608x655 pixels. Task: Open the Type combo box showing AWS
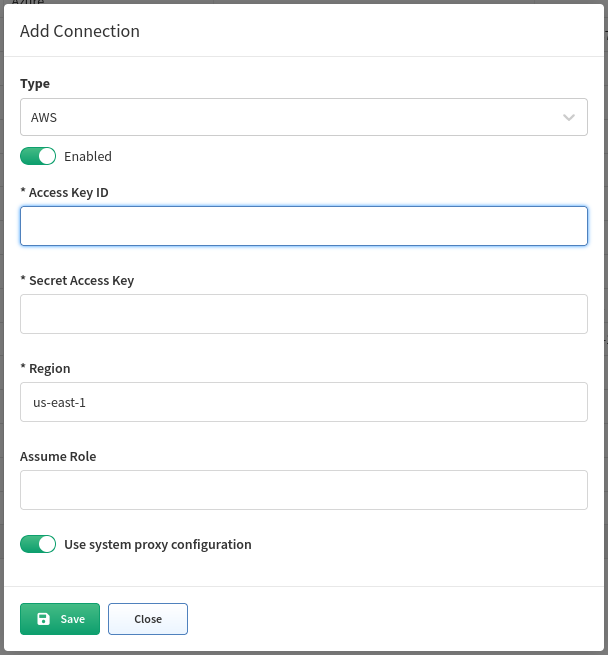(x=304, y=117)
